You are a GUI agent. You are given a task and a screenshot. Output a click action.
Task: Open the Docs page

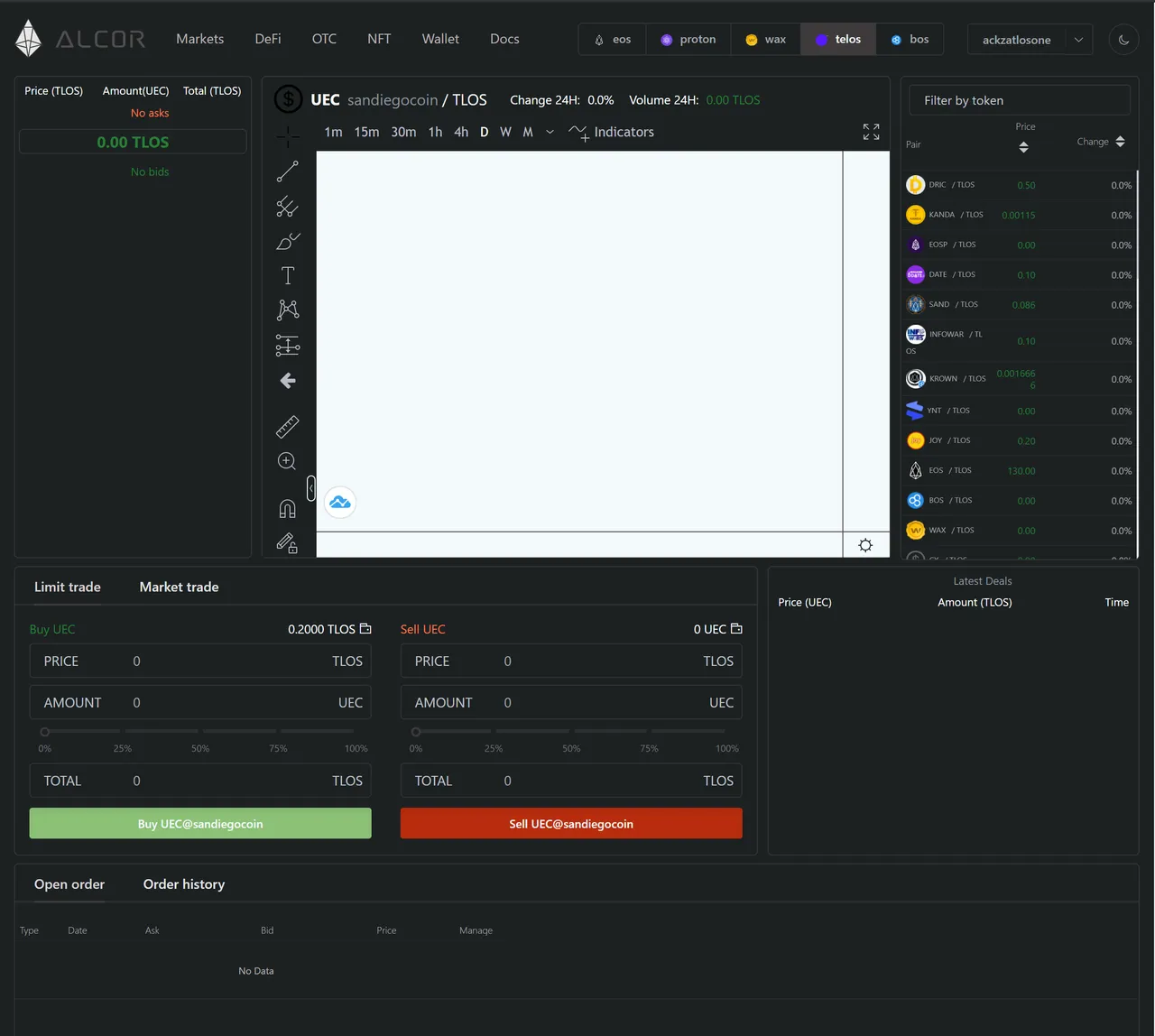(504, 39)
